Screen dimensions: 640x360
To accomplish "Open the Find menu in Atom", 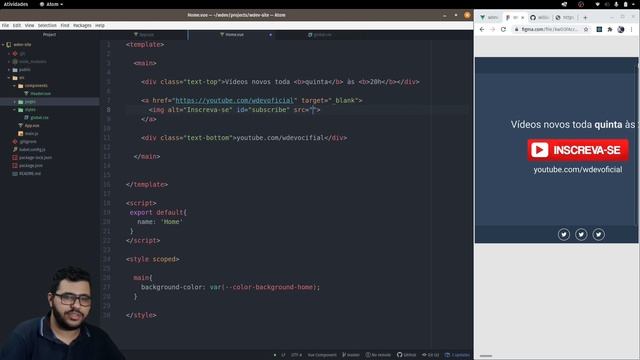I will point(65,25).
